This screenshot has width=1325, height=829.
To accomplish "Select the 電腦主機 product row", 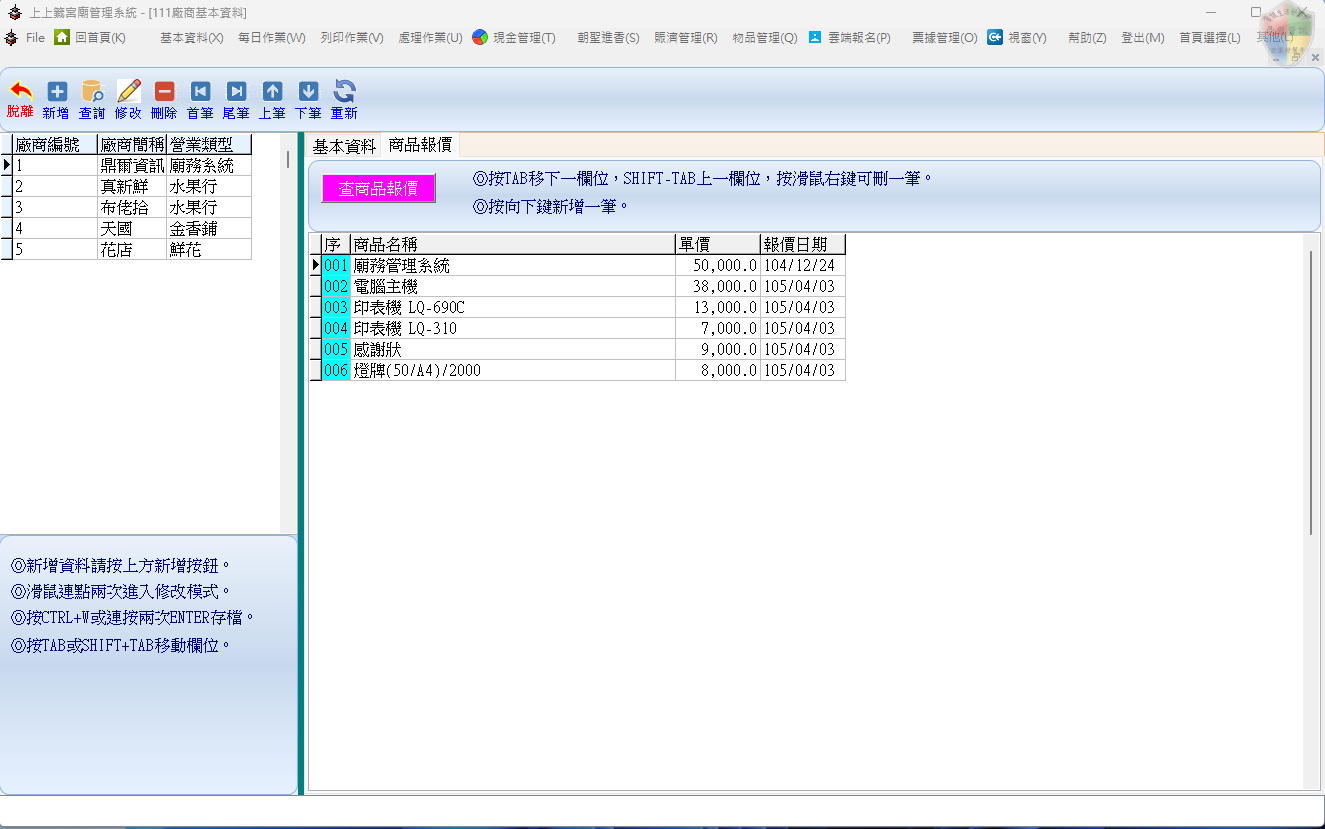I will [x=513, y=287].
